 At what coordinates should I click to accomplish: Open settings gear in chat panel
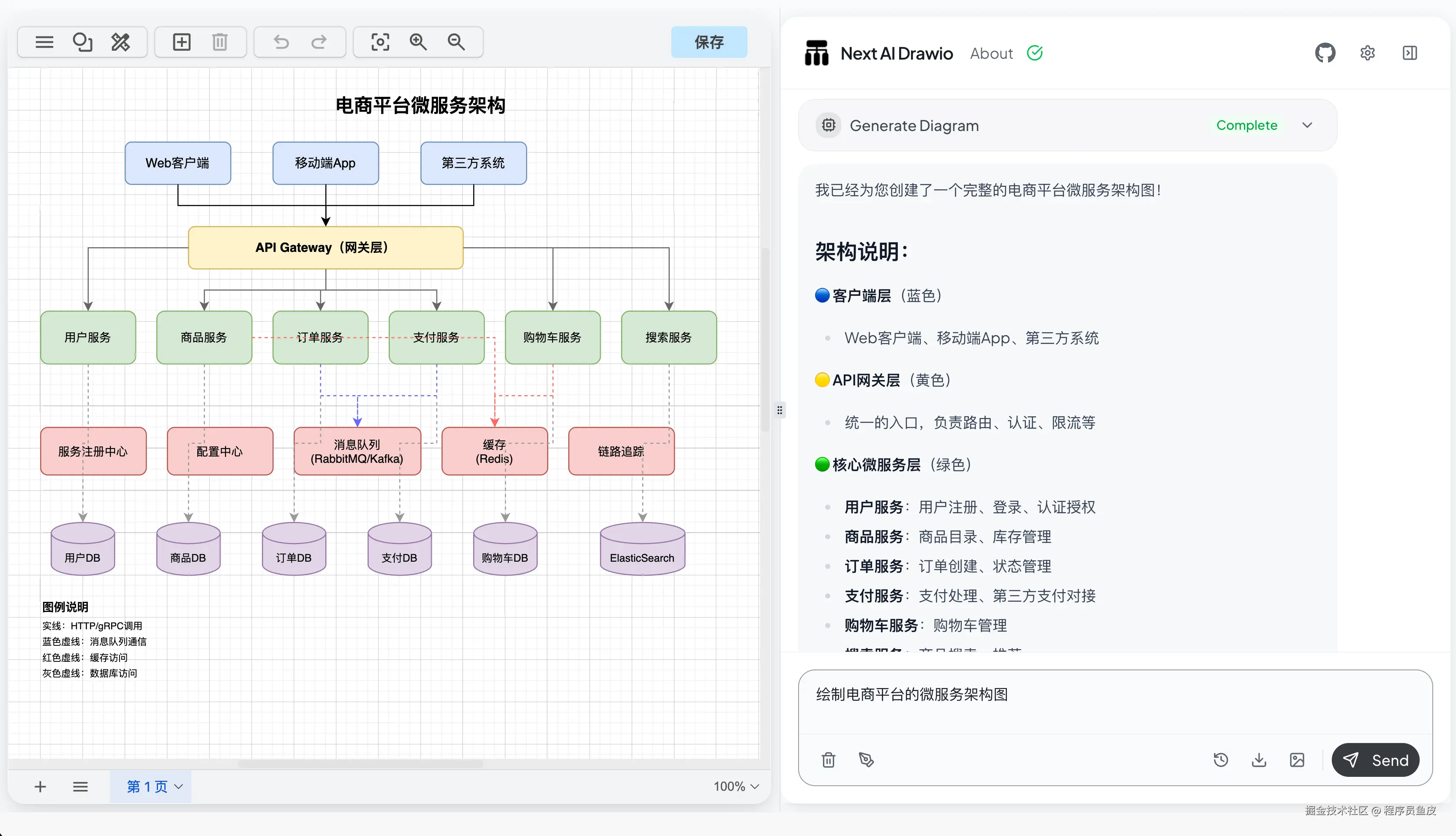pos(1368,53)
